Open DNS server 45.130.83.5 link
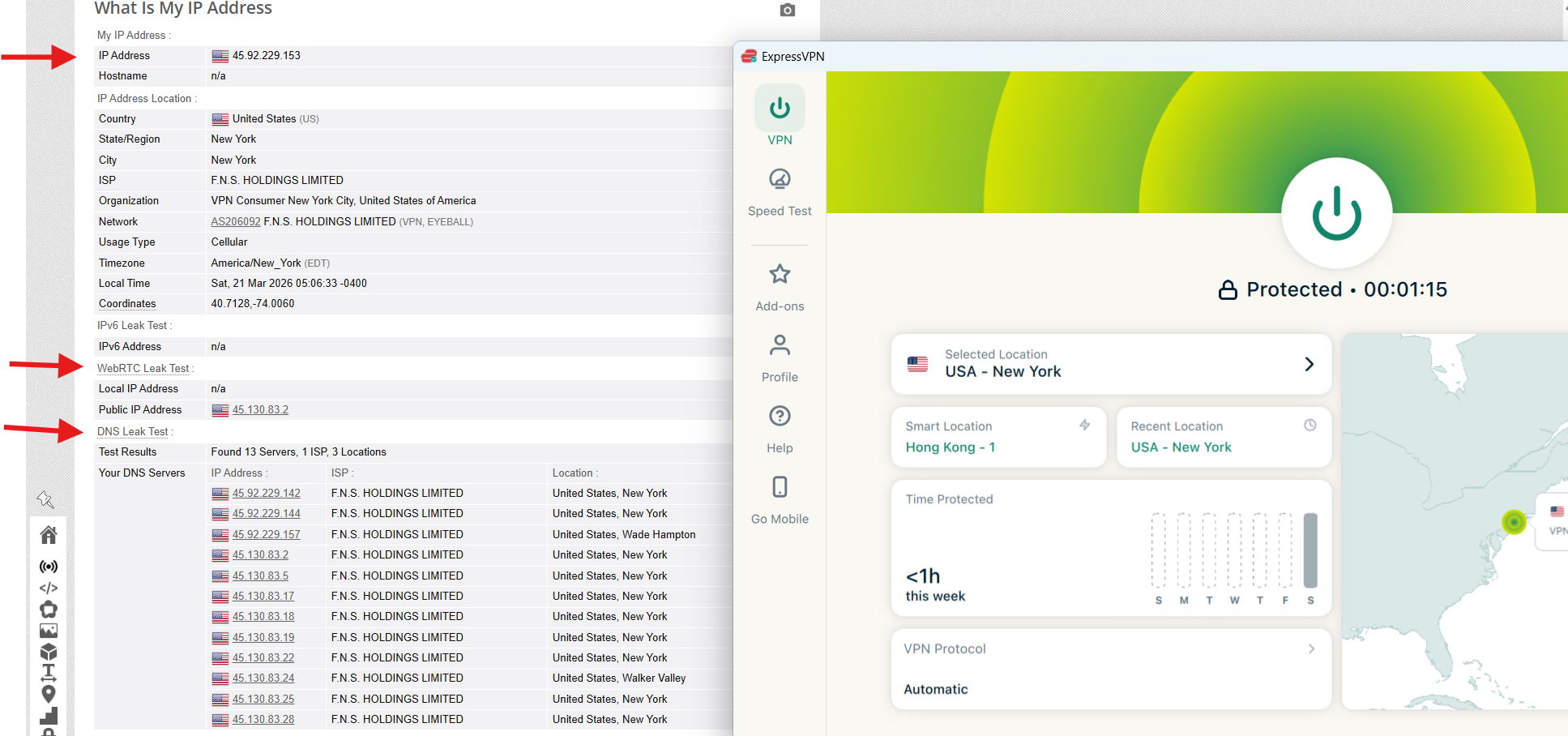Viewport: 1568px width, 736px height. [260, 576]
